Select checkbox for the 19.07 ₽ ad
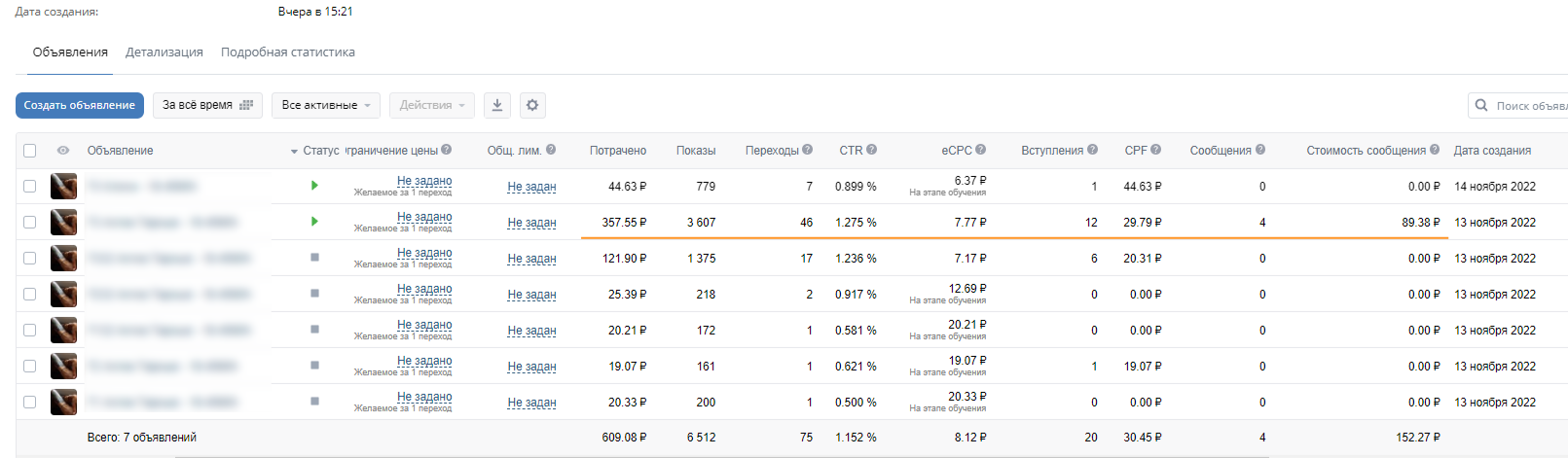1568x458 pixels. point(29,366)
